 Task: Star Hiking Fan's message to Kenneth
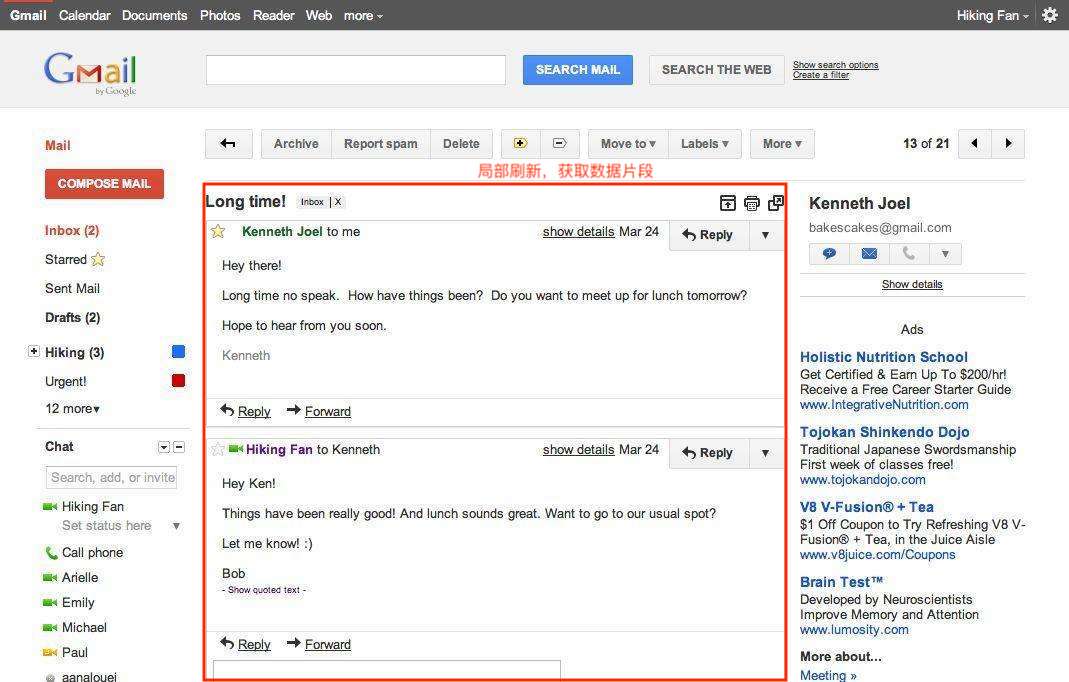(x=217, y=449)
